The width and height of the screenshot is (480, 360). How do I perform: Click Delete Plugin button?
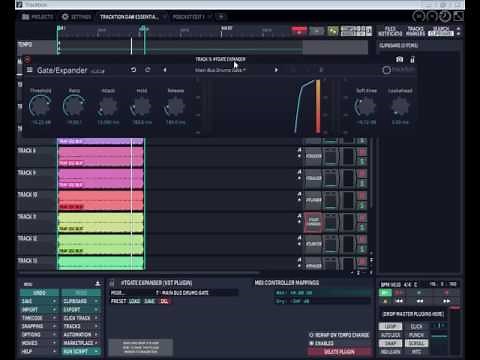(x=339, y=352)
